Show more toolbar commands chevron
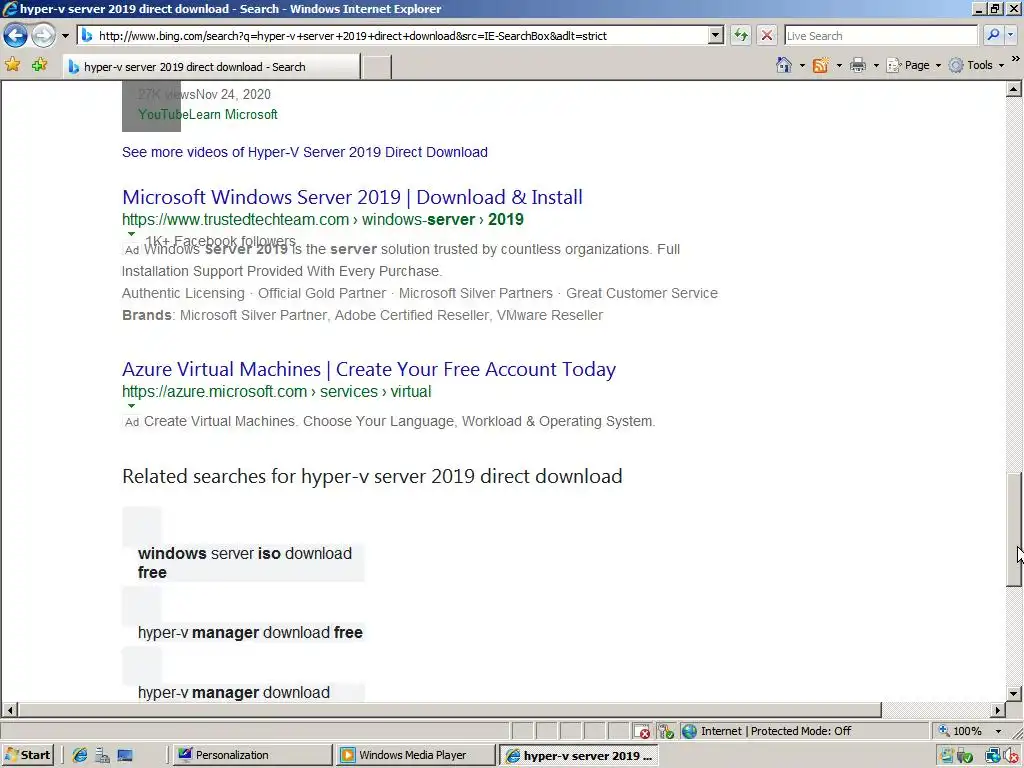 [x=1016, y=59]
